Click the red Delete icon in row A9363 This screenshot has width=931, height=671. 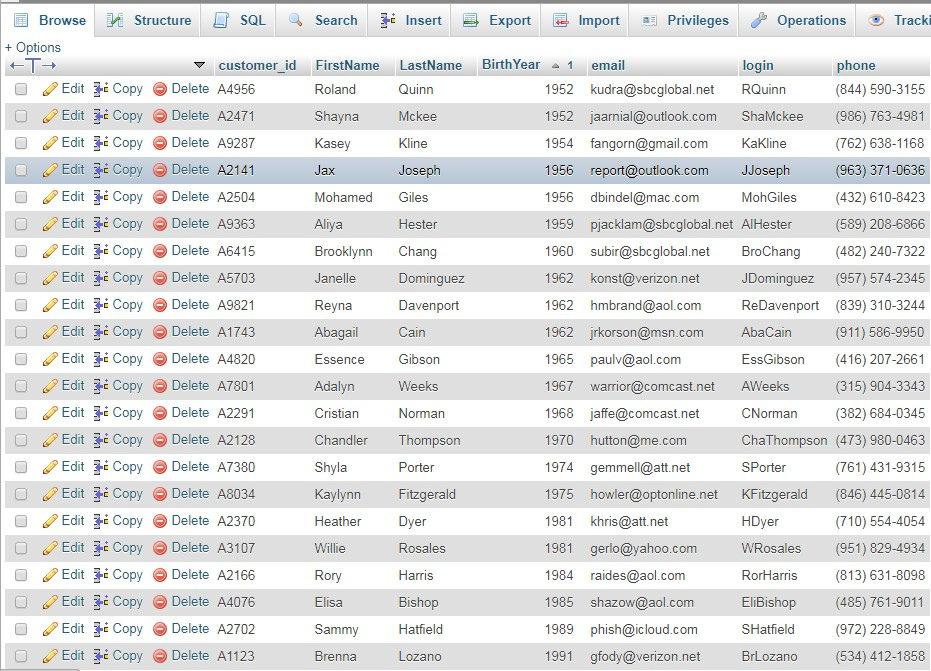(160, 224)
